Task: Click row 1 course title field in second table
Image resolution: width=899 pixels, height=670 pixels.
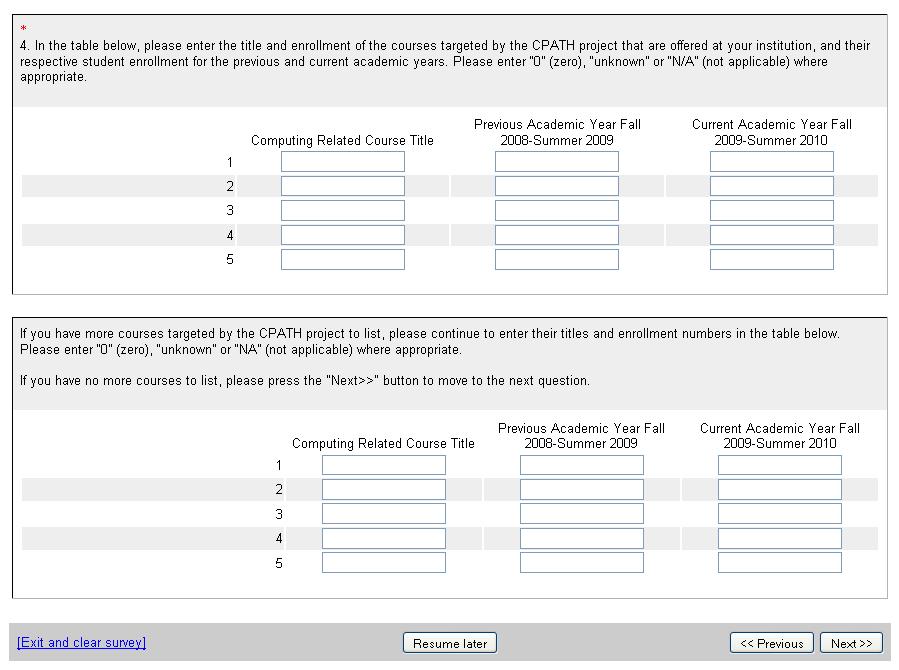Action: click(x=383, y=465)
